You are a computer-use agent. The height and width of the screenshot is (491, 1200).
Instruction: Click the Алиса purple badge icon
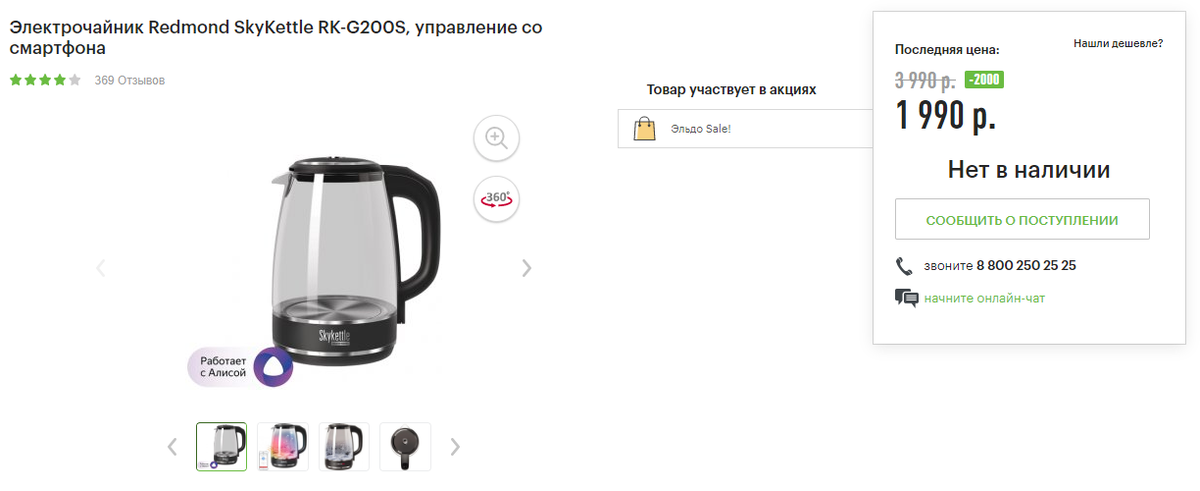[x=273, y=368]
